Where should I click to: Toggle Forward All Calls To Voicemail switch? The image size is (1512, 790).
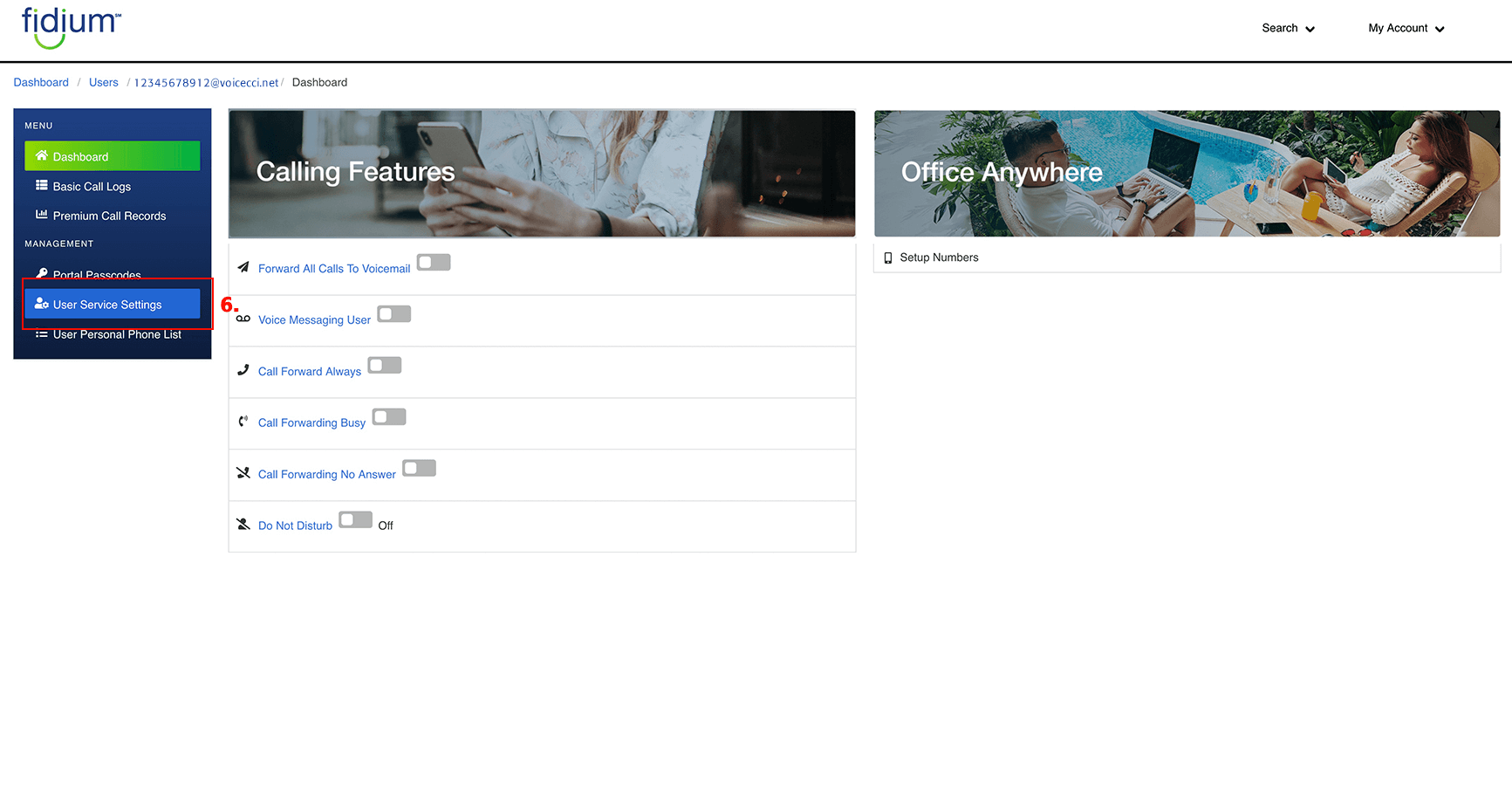click(x=434, y=263)
